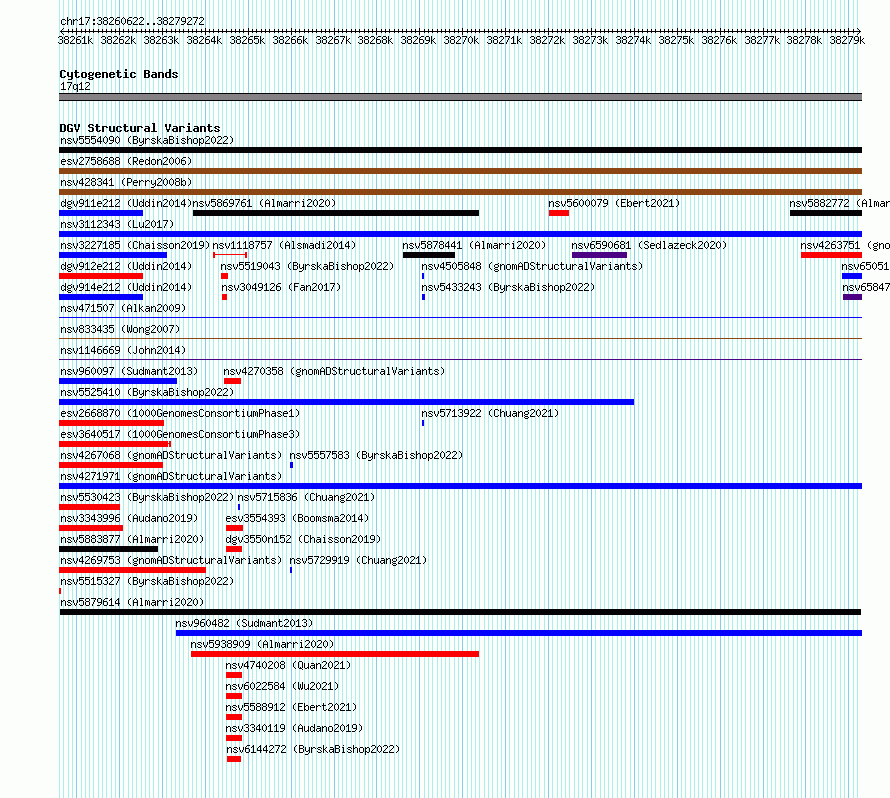Select esv3554393 (Boomsma2014) label
890x798 pixels.
click(x=297, y=518)
